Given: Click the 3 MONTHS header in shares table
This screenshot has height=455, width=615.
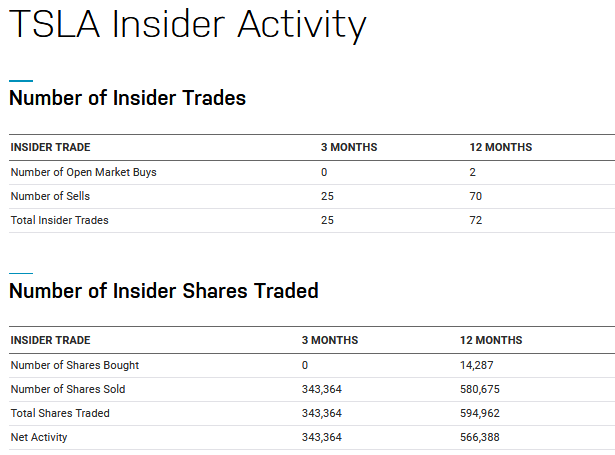Looking at the screenshot, I should pyautogui.click(x=330, y=340).
